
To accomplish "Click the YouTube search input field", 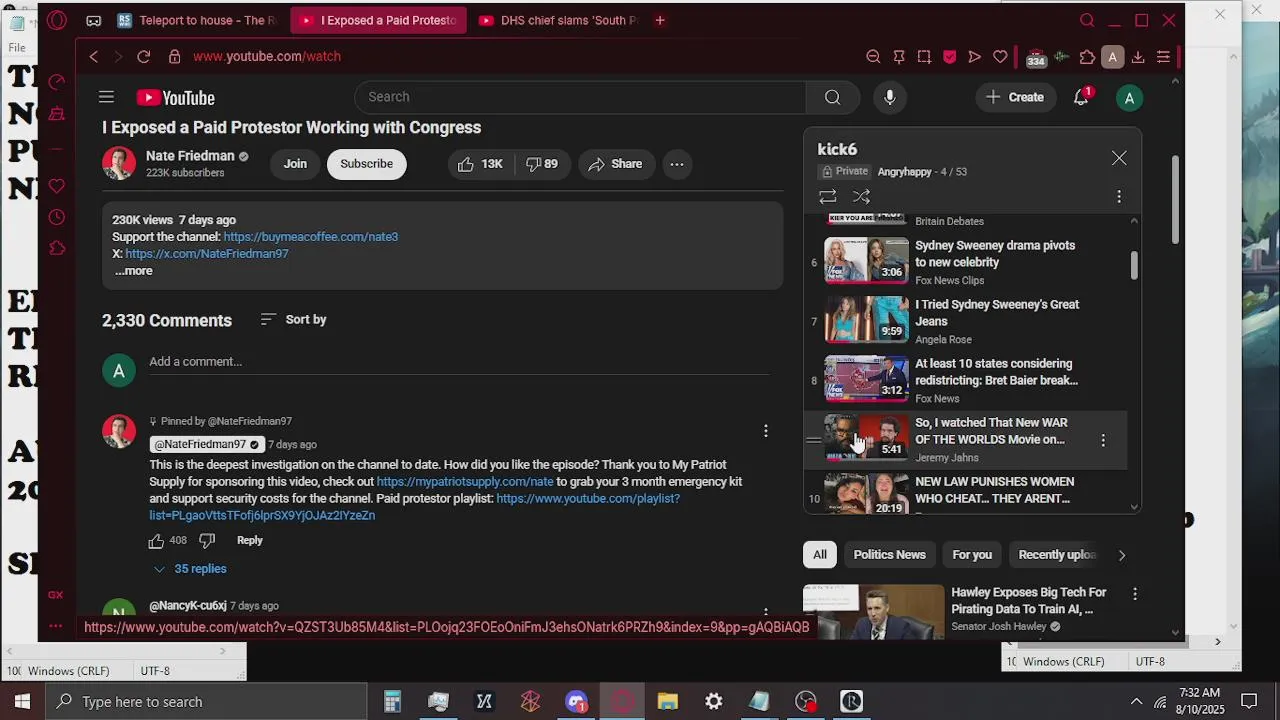I will coord(580,97).
